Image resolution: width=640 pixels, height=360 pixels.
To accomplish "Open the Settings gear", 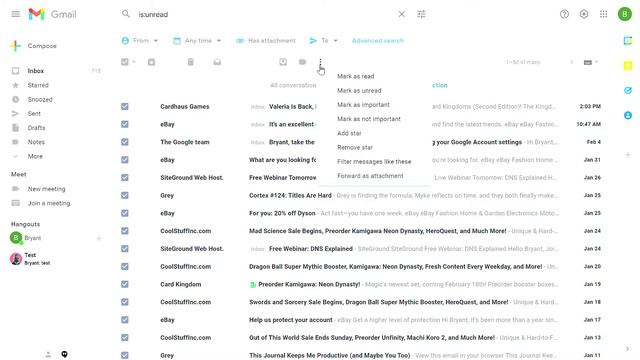I will click(584, 14).
